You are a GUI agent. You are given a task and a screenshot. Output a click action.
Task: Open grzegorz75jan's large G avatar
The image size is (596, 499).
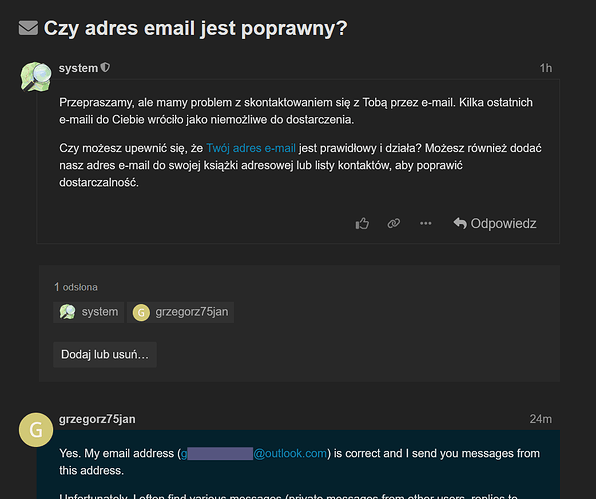point(36,430)
